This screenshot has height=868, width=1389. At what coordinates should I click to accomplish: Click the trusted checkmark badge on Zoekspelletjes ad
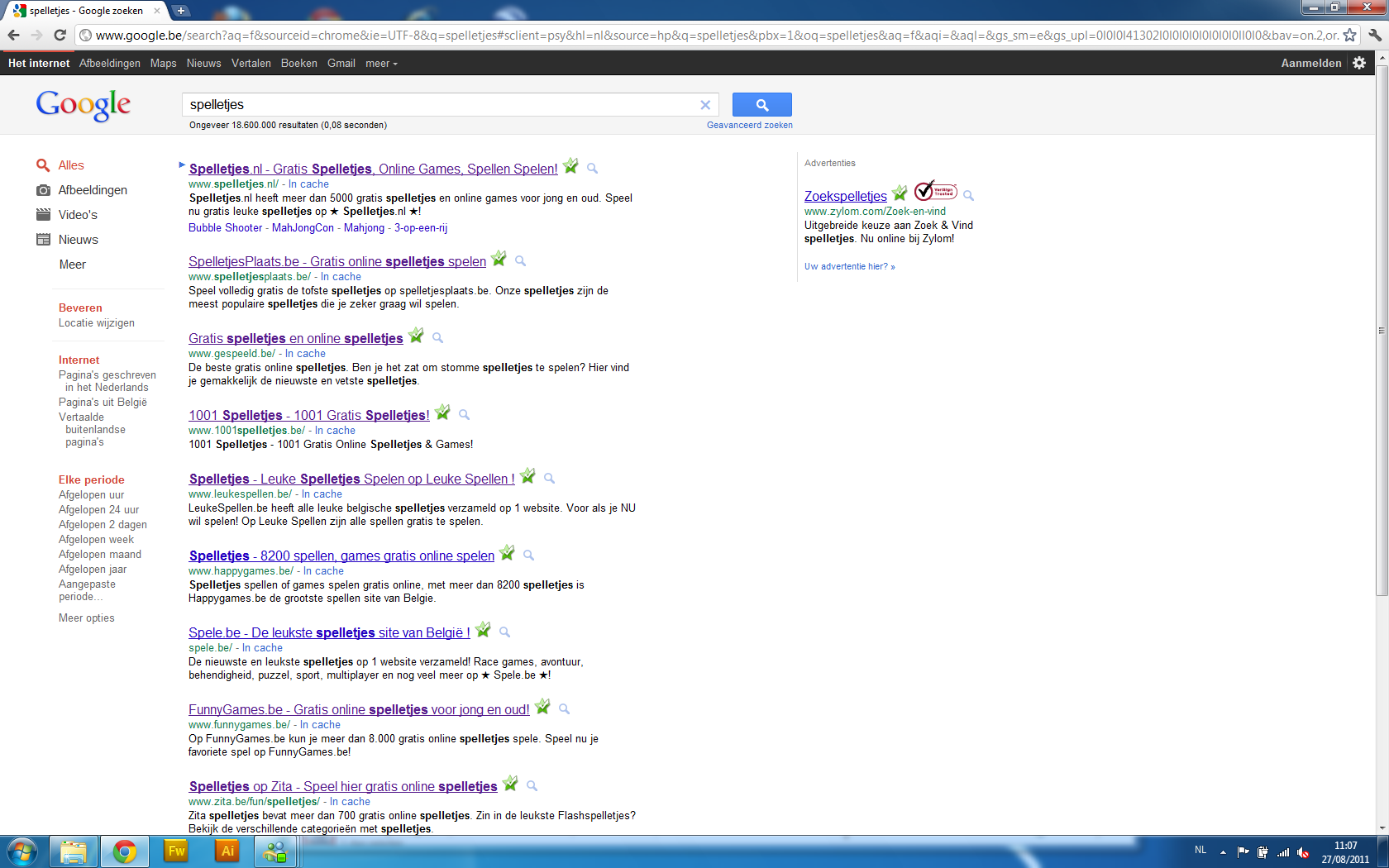[935, 191]
